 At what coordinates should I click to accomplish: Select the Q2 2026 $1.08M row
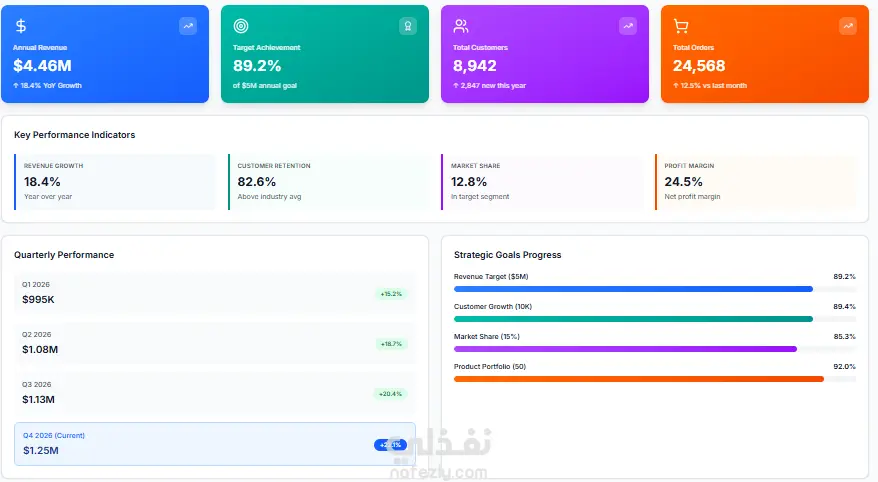(x=215, y=343)
